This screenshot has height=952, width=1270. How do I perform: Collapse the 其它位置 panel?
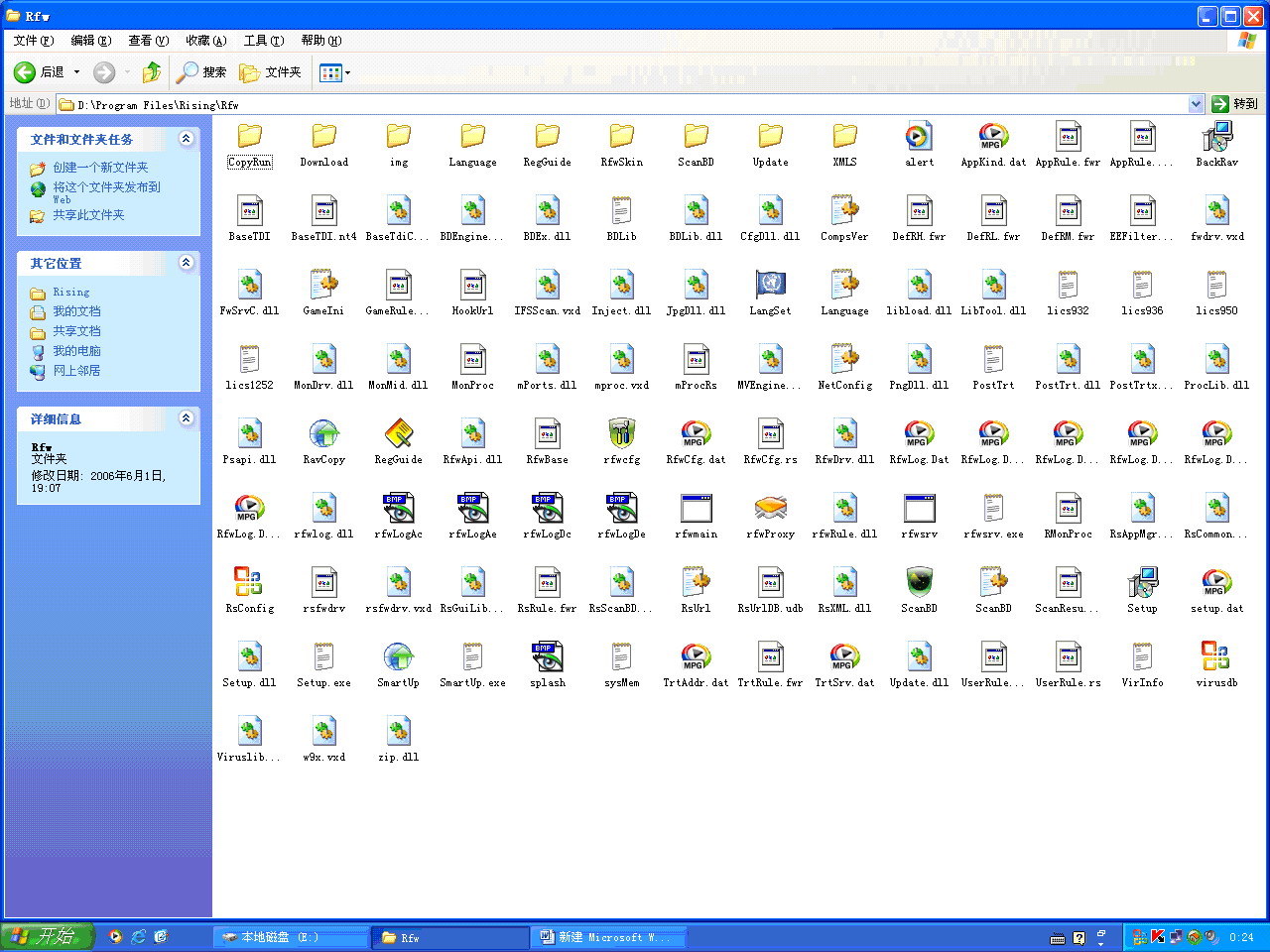click(186, 263)
